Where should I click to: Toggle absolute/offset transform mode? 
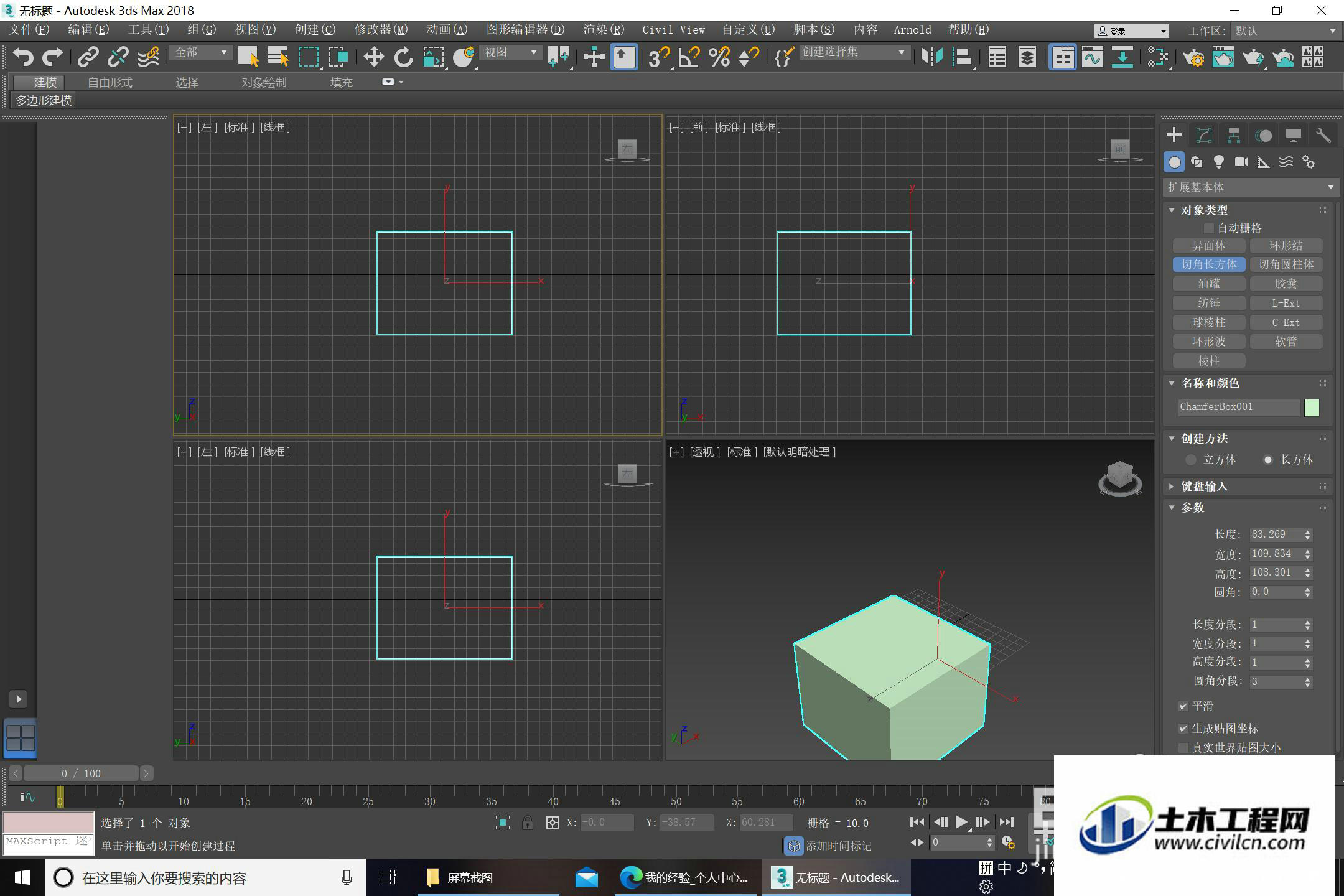coord(552,823)
